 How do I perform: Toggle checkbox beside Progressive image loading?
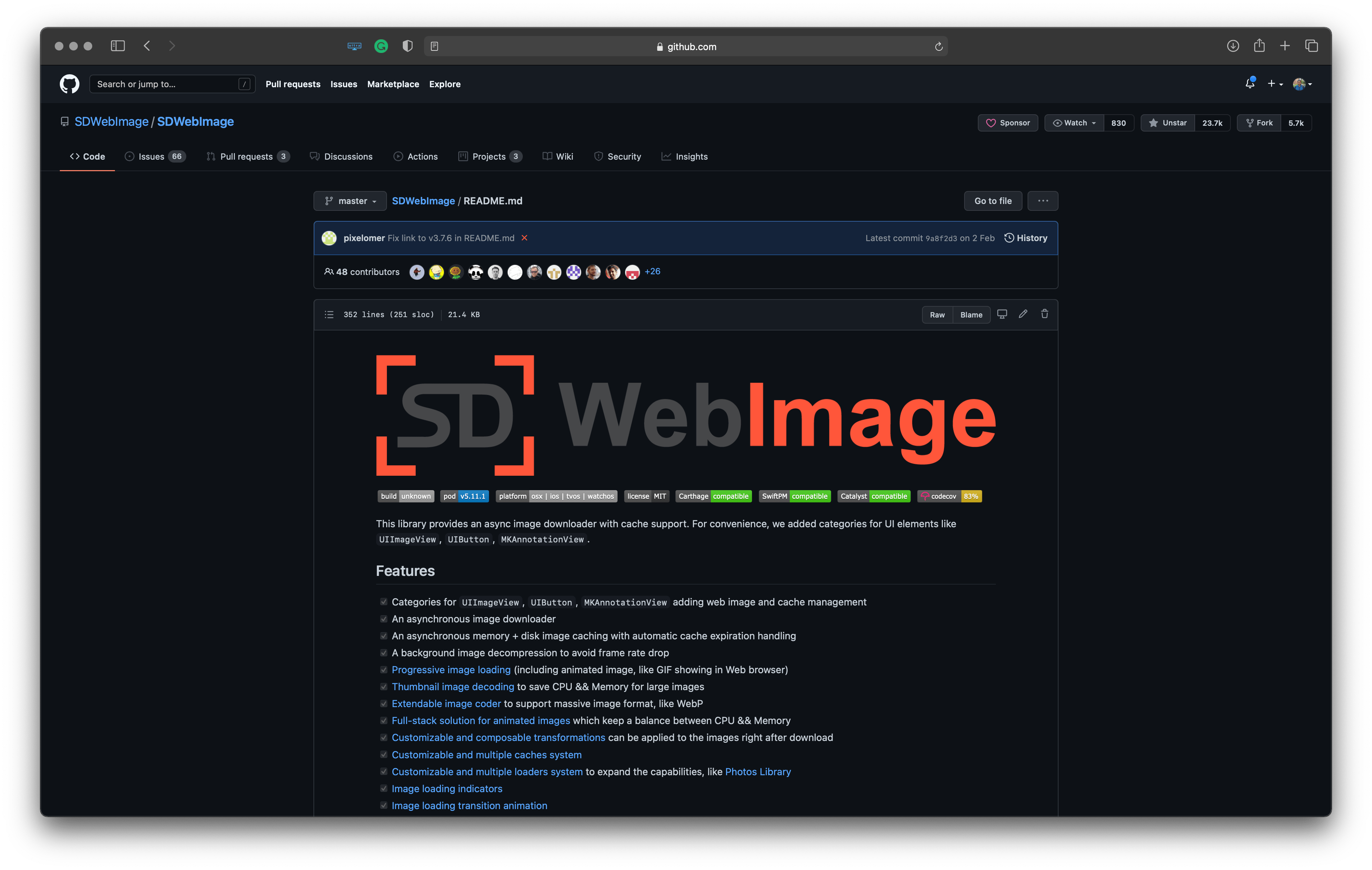384,670
